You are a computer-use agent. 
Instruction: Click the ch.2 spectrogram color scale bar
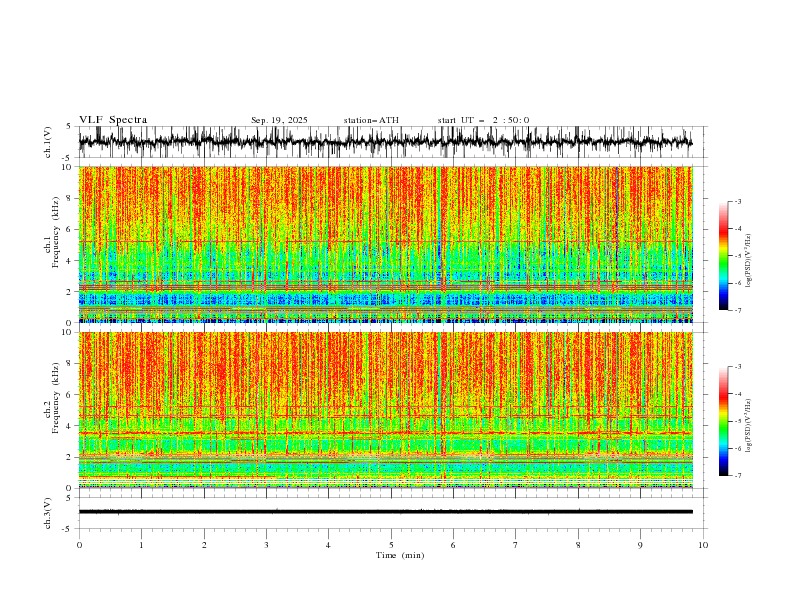723,421
